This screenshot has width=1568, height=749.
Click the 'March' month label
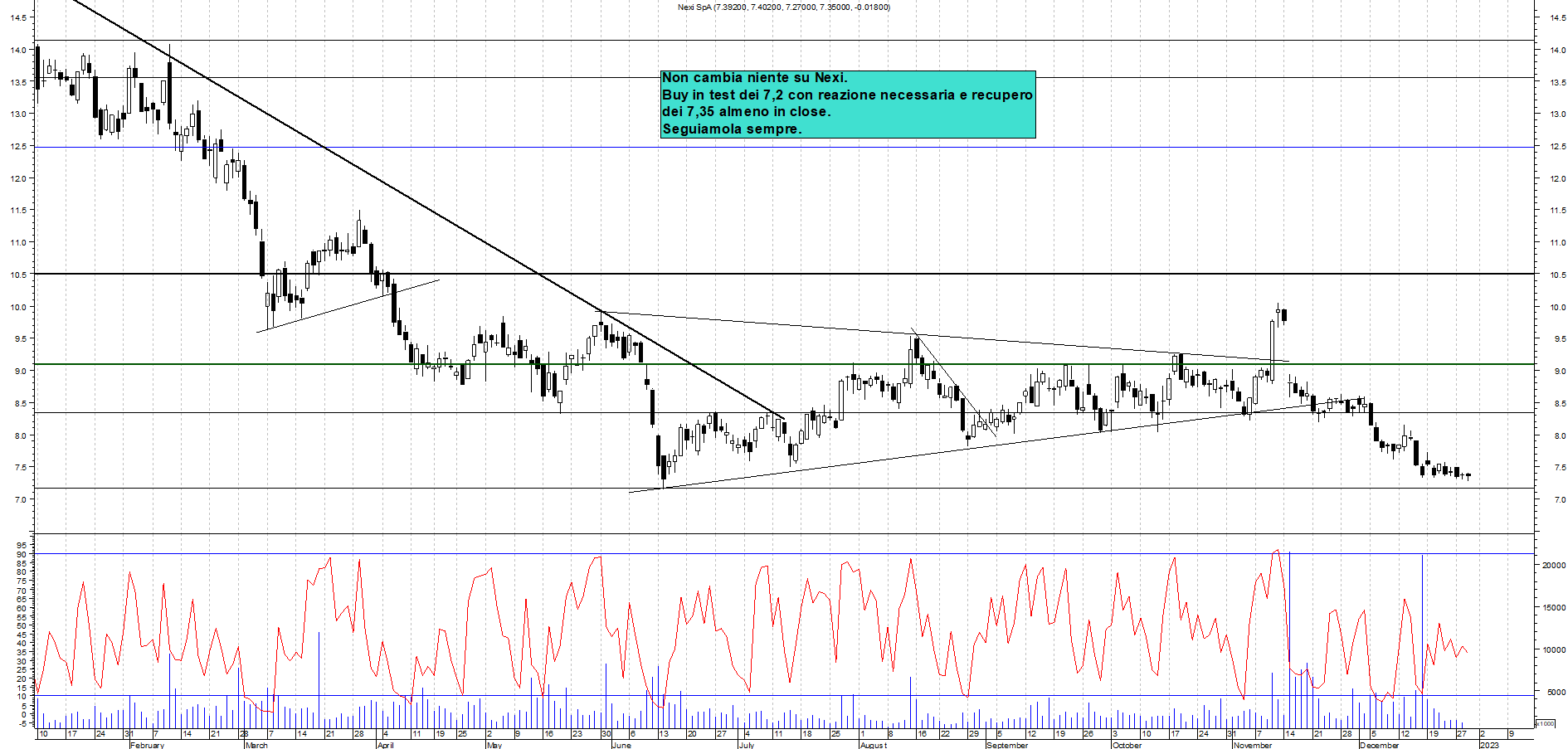[x=256, y=745]
